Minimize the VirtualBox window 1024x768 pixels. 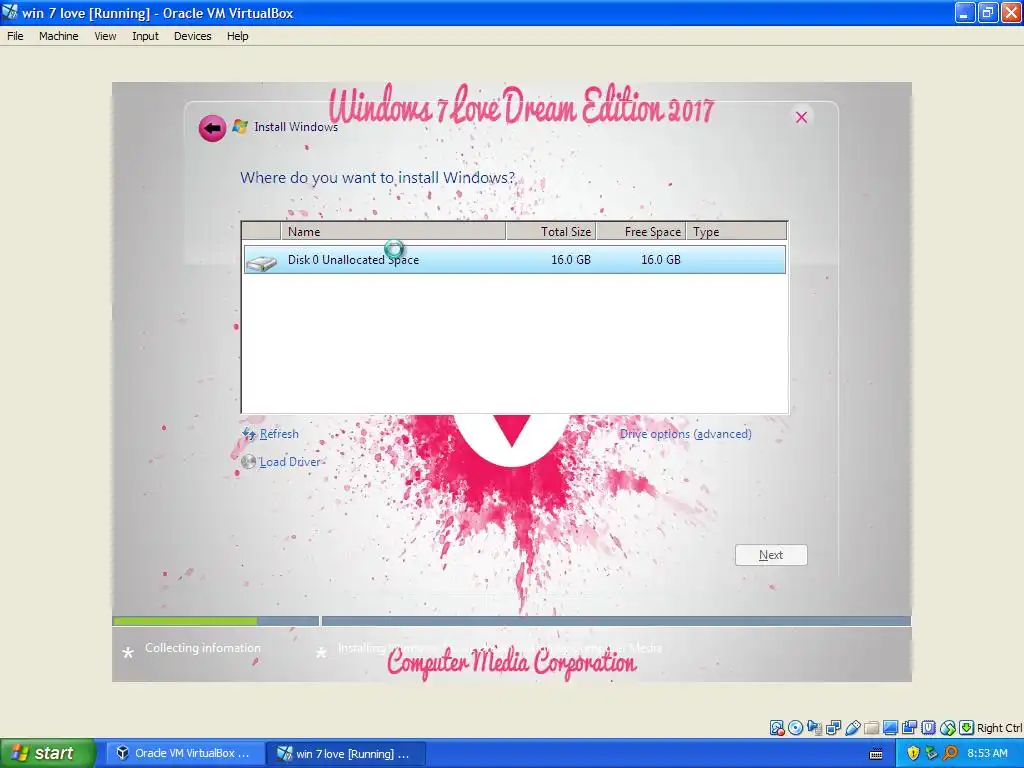click(x=965, y=12)
